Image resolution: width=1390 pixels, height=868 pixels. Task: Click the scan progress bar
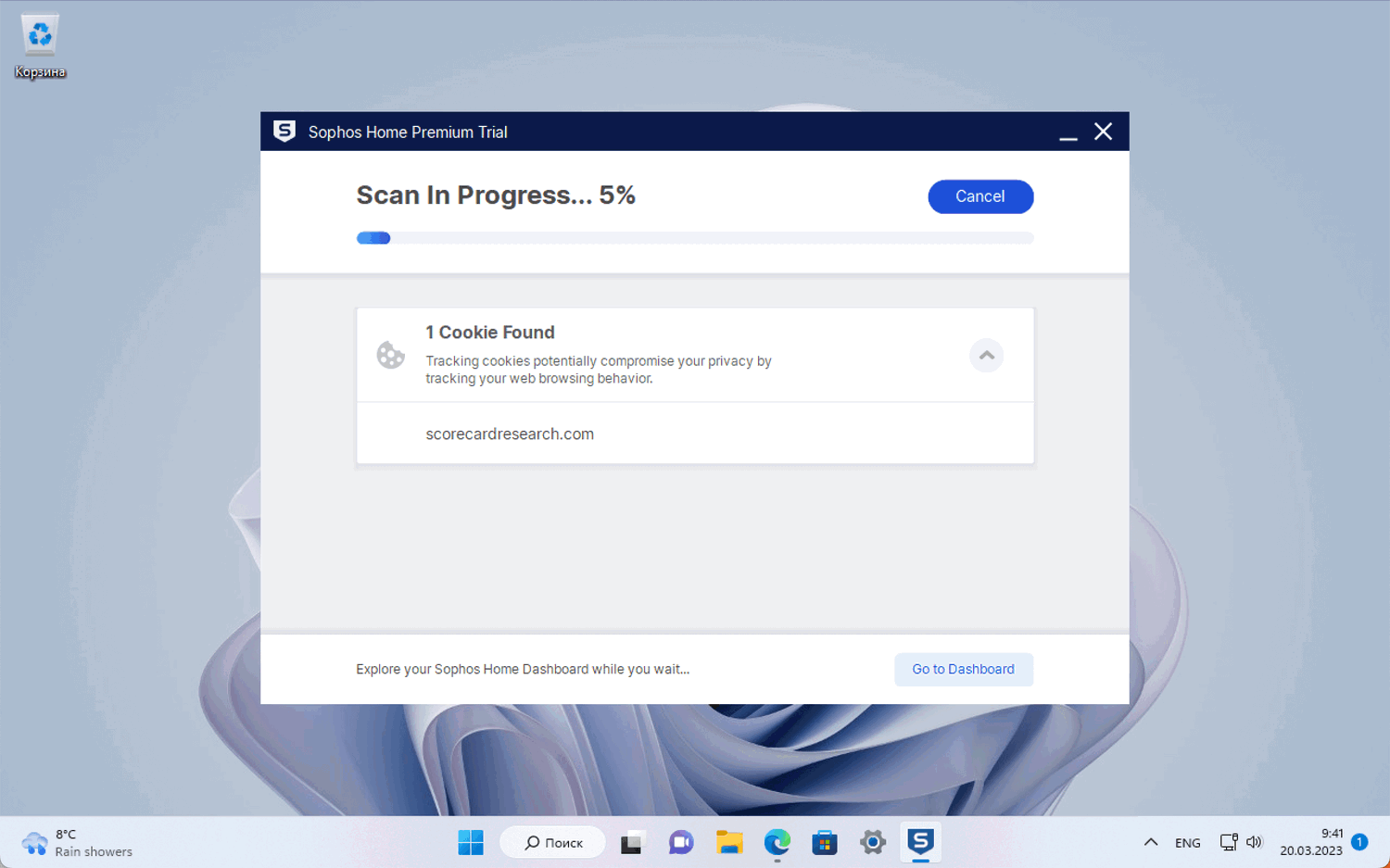pos(695,238)
